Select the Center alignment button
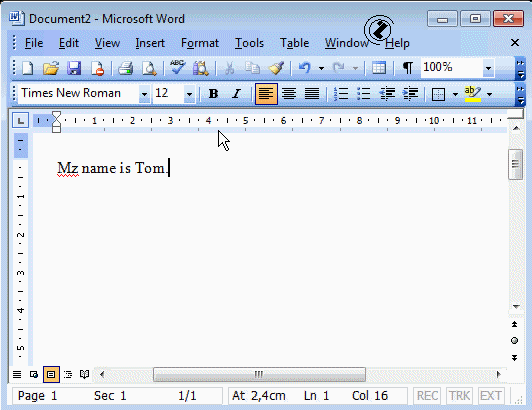This screenshot has height=410, width=532. [x=289, y=94]
